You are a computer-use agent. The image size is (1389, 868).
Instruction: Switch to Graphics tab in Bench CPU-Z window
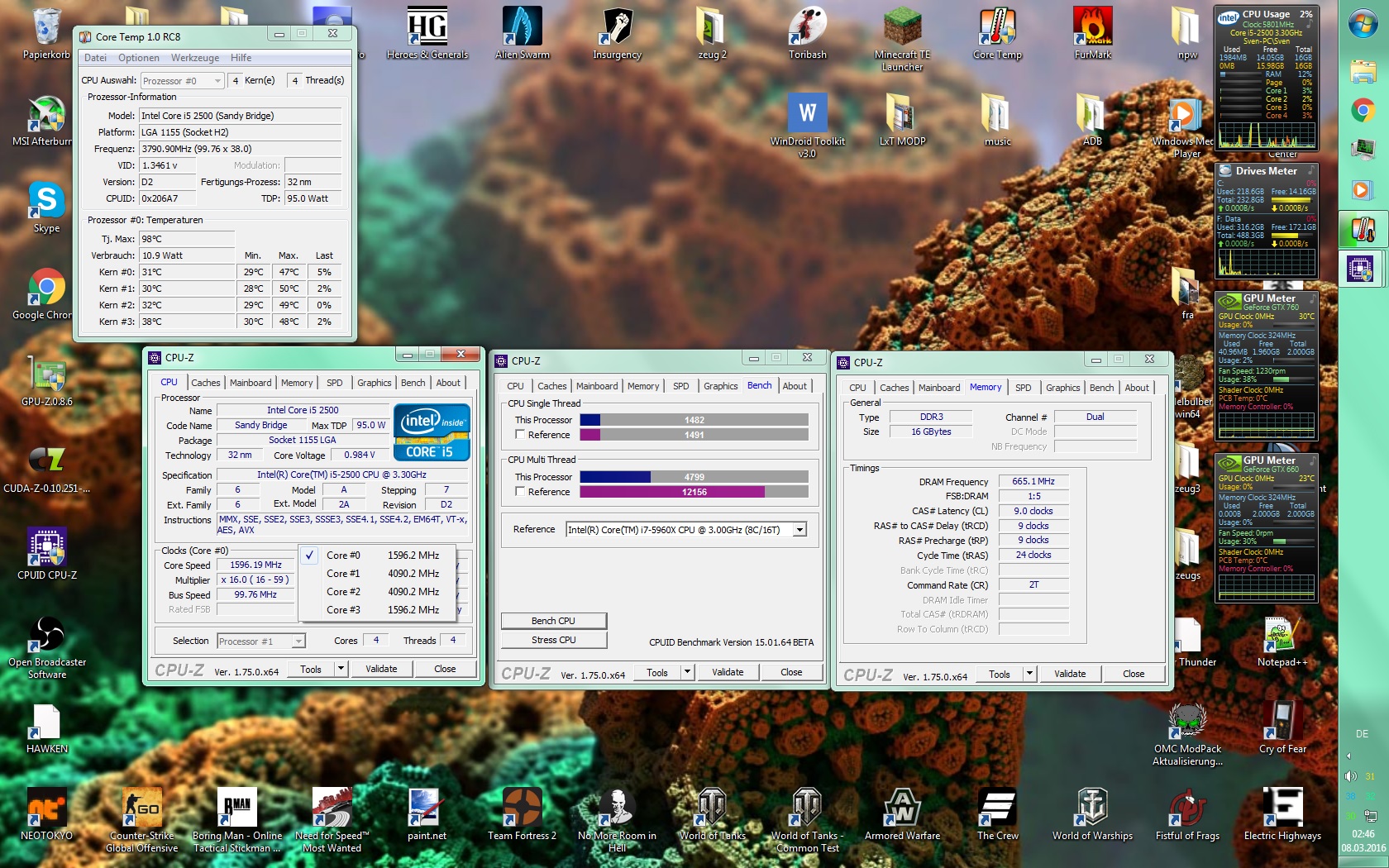tap(721, 386)
